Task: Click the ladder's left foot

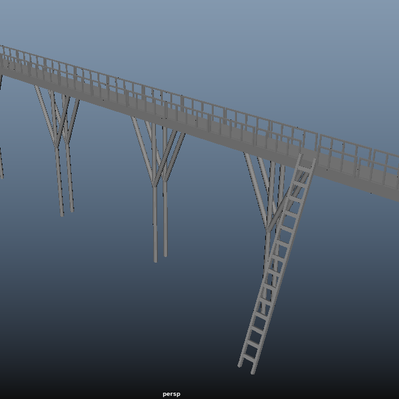Action: click(239, 365)
